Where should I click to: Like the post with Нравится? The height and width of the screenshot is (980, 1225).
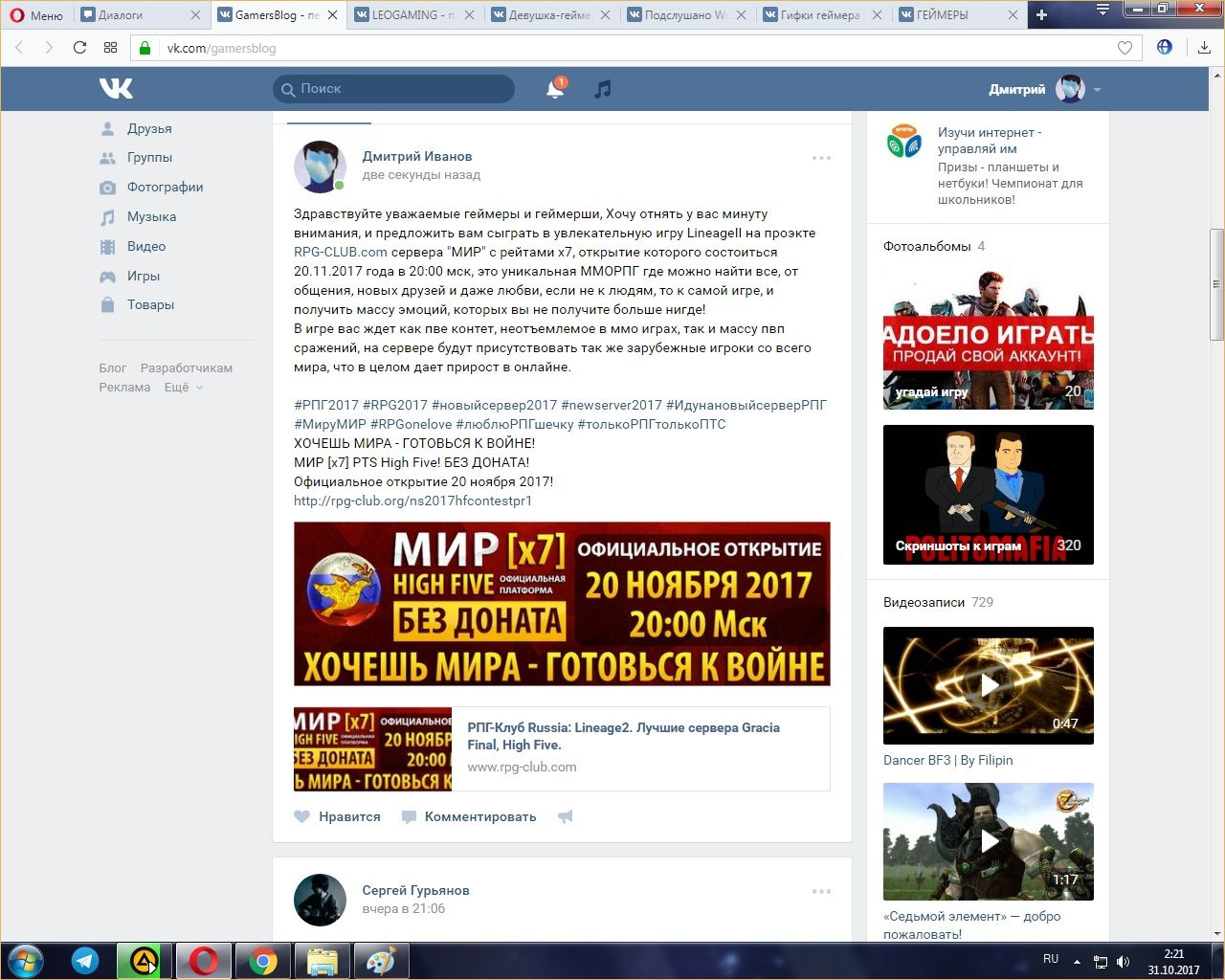pos(349,817)
